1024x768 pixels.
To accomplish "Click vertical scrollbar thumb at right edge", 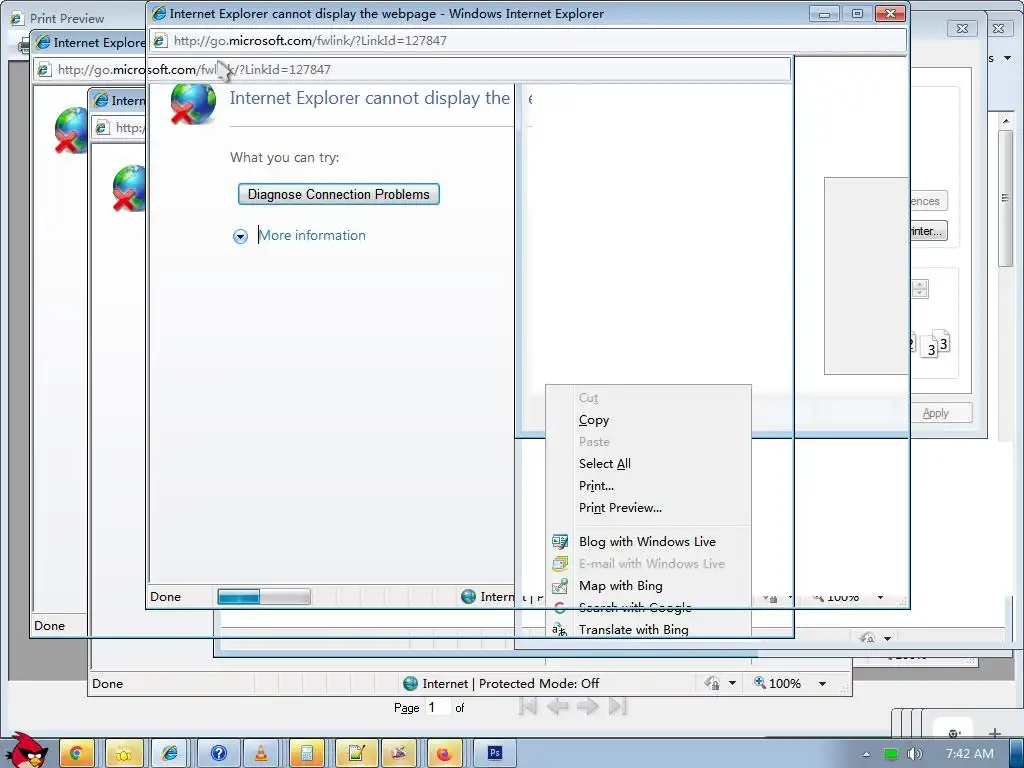I will [x=1005, y=198].
